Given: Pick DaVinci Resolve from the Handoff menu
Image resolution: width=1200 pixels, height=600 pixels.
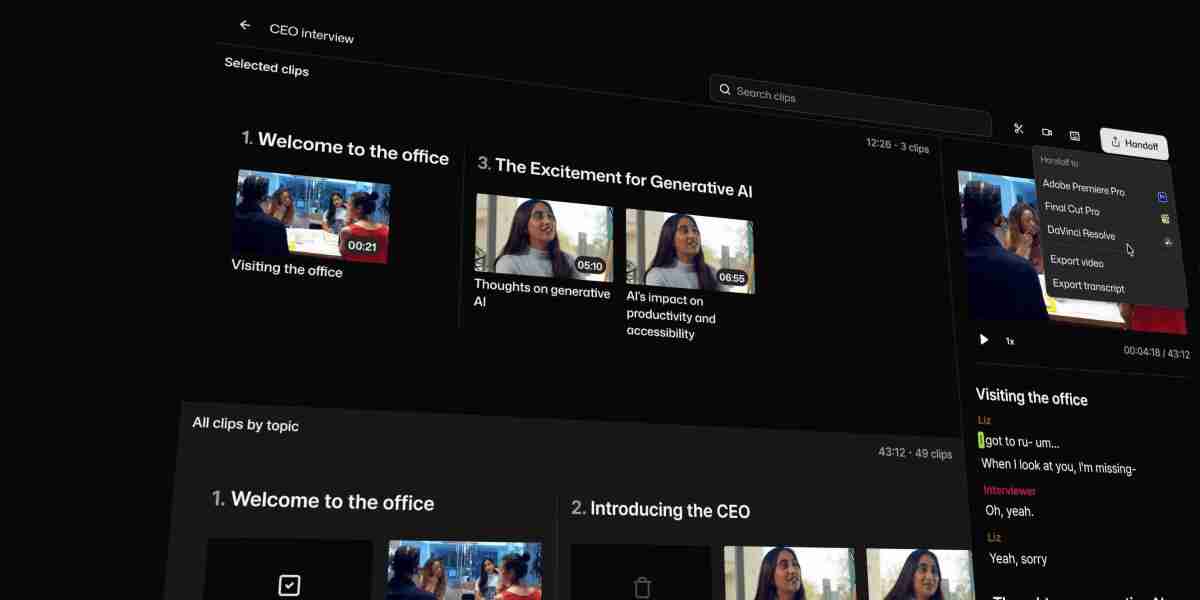Looking at the screenshot, I should click(x=1081, y=233).
